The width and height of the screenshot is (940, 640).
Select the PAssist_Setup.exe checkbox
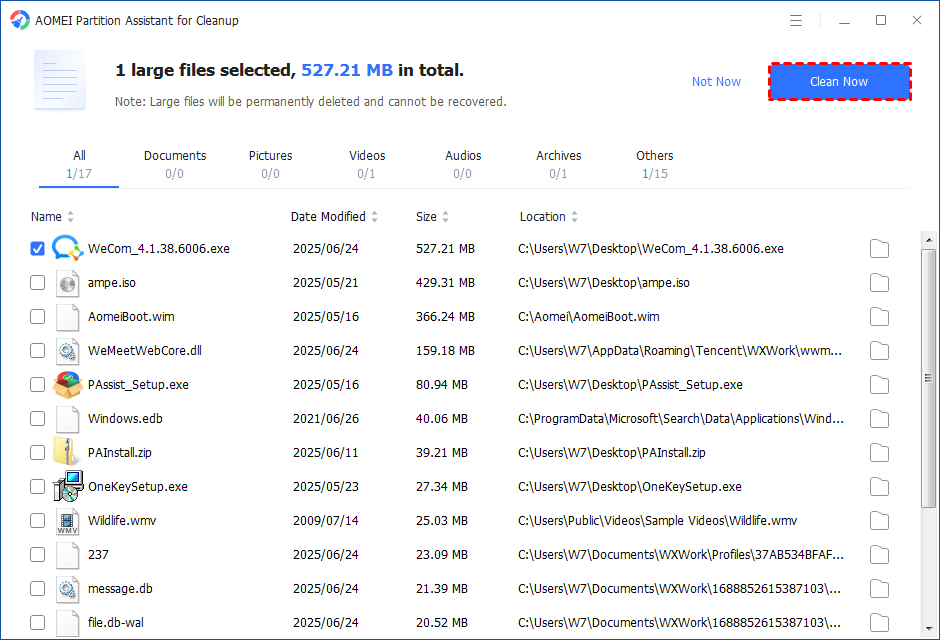click(37, 384)
